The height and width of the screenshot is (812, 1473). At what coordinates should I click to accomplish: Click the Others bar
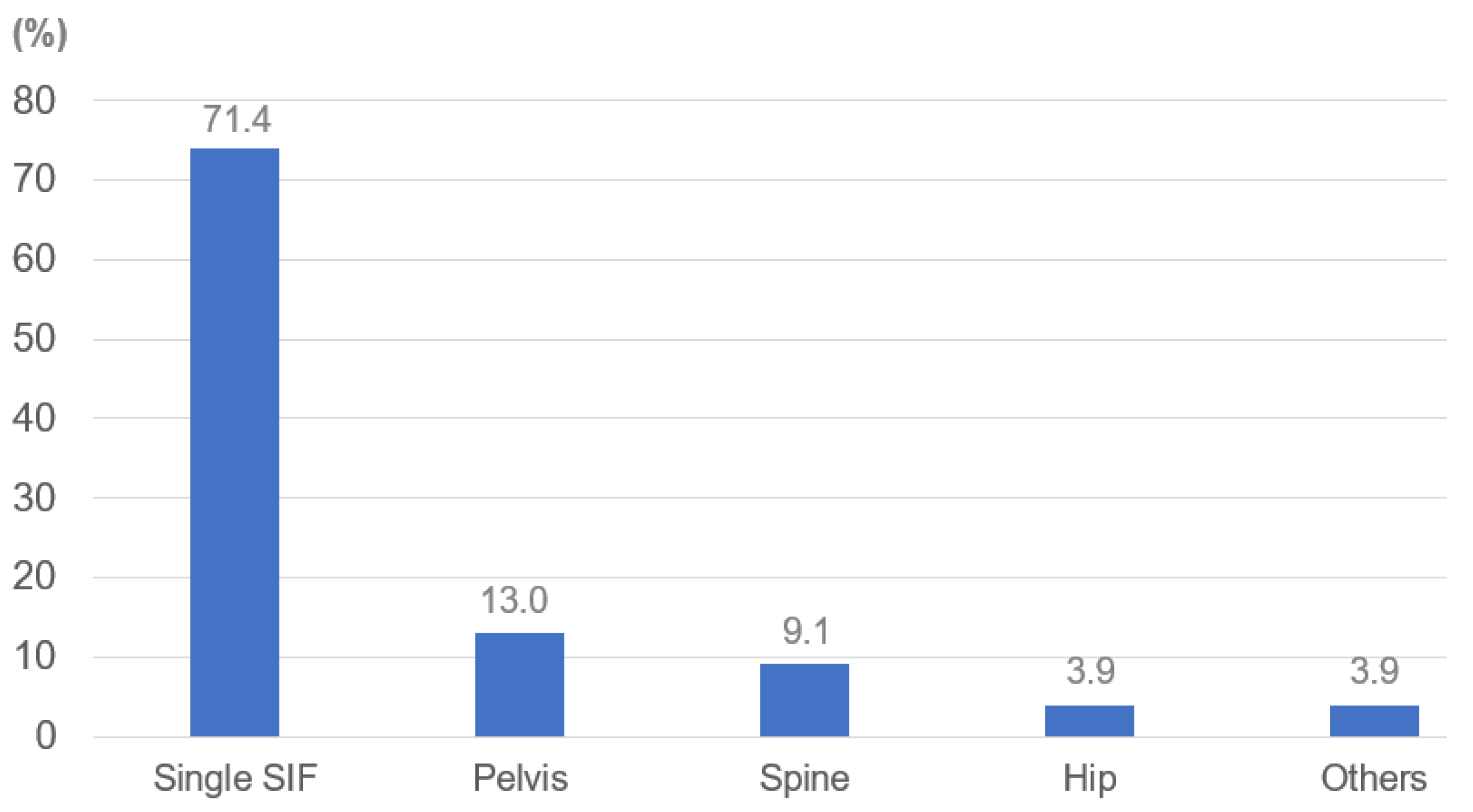coord(1374,721)
